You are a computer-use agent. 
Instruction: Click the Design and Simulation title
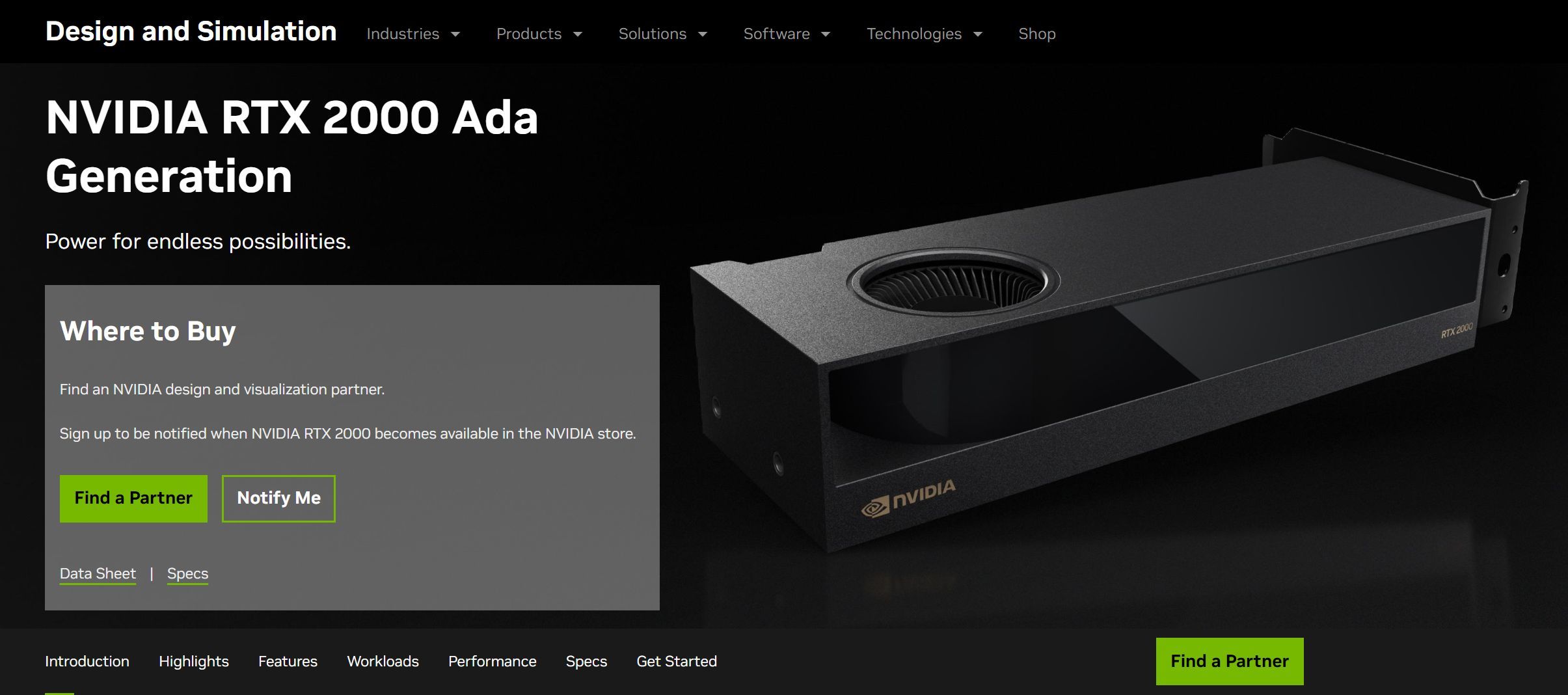click(191, 31)
